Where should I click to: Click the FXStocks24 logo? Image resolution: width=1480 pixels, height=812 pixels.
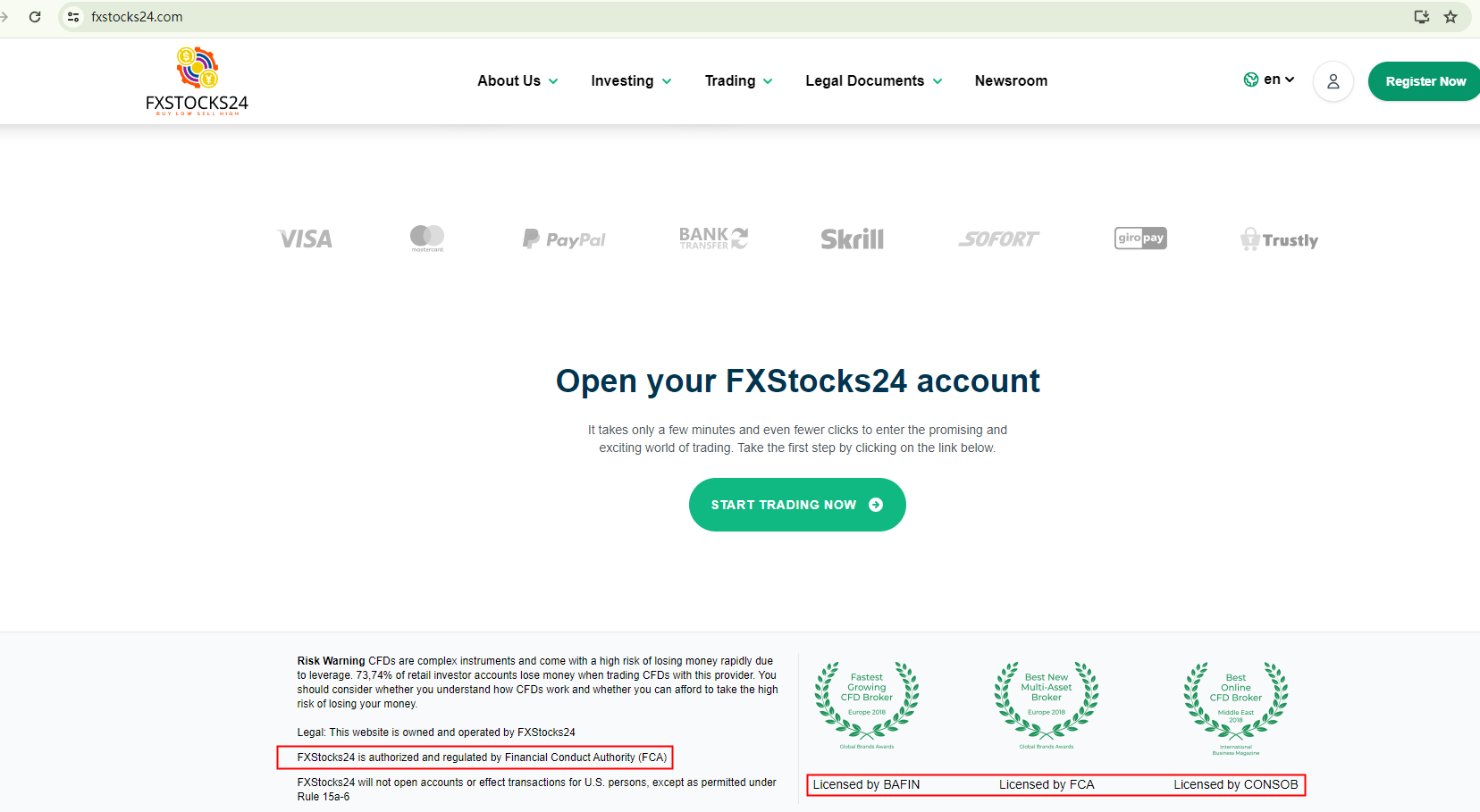pyautogui.click(x=197, y=81)
